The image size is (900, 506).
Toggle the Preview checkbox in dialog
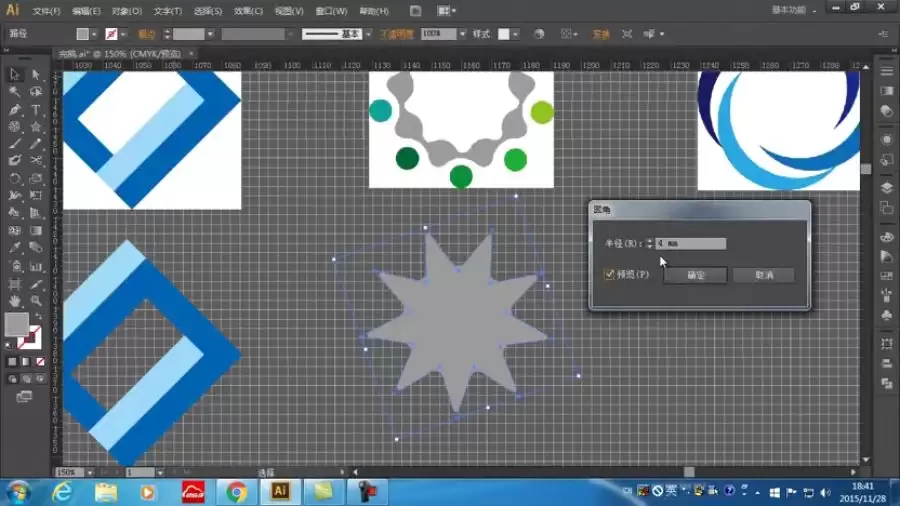[609, 274]
